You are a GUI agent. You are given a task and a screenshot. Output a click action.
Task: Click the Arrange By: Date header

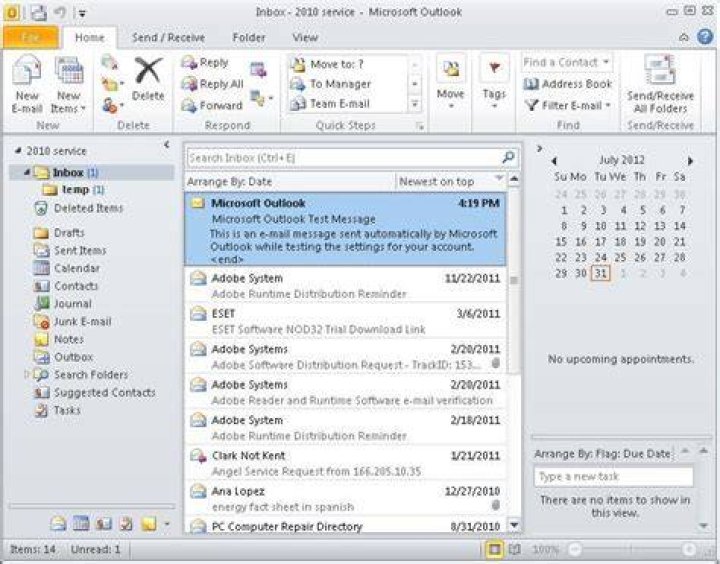[x=230, y=182]
